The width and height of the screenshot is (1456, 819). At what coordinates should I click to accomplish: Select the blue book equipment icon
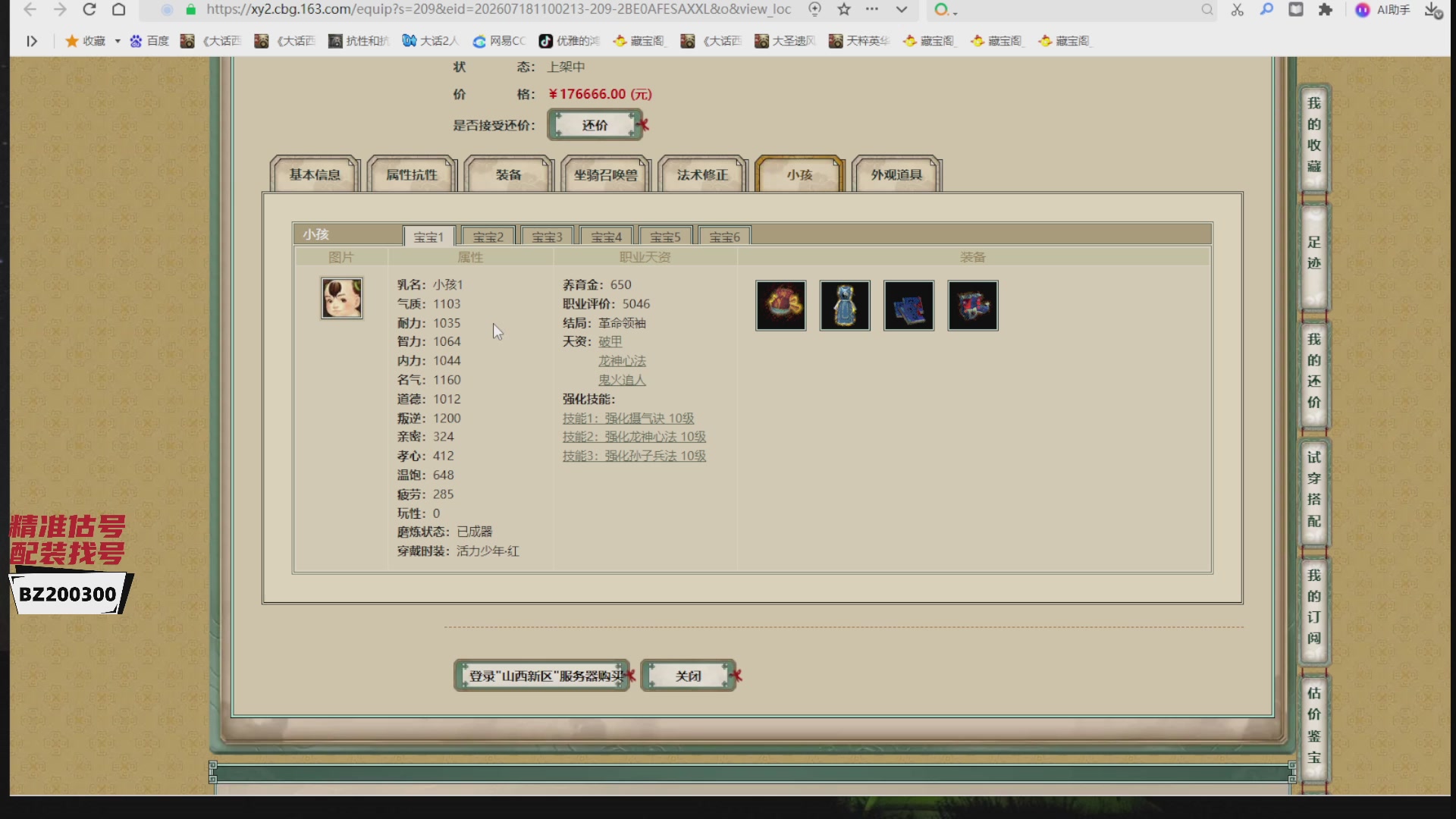[x=908, y=306]
